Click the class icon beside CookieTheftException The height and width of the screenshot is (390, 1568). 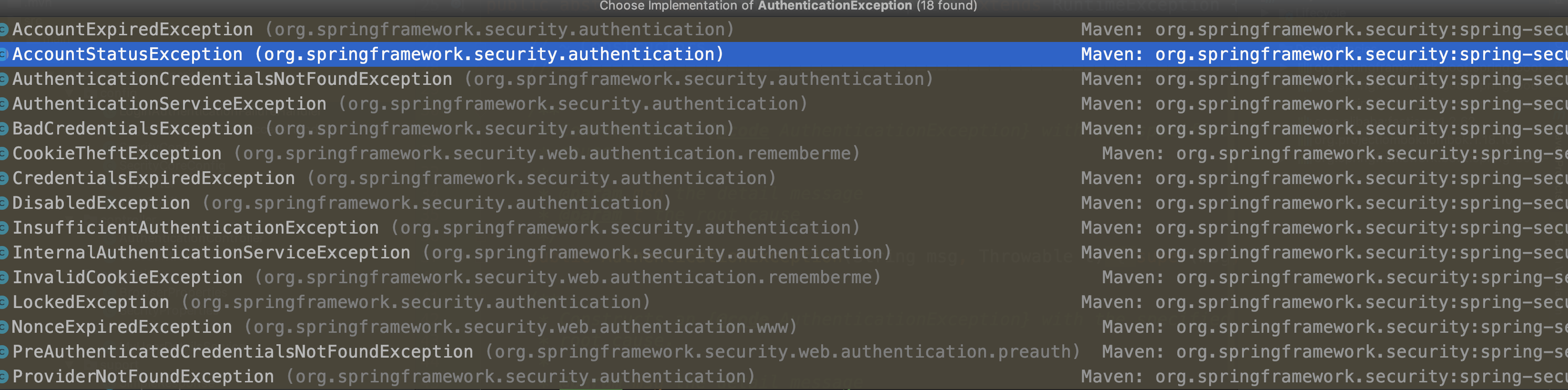4,154
